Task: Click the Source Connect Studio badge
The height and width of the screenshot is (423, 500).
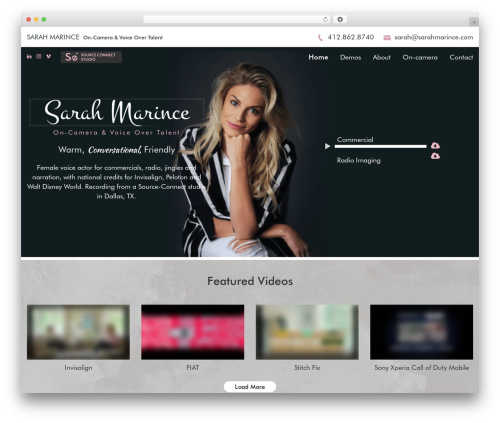Action: tap(91, 57)
